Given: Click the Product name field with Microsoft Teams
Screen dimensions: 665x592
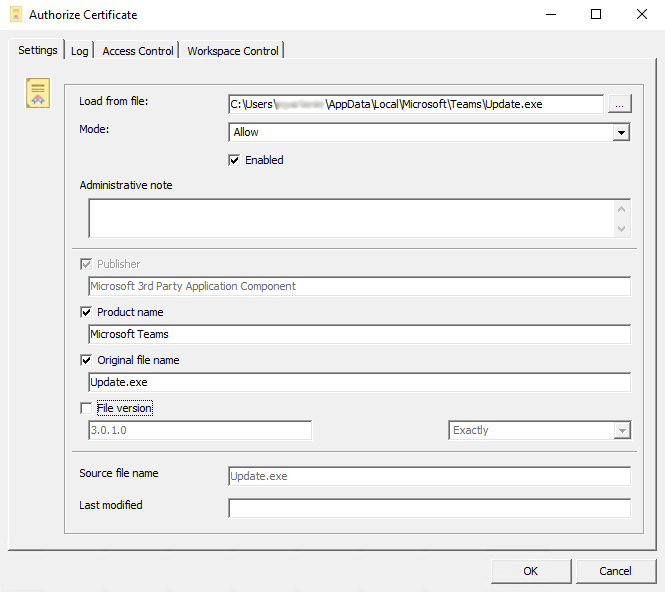Looking at the screenshot, I should point(359,334).
